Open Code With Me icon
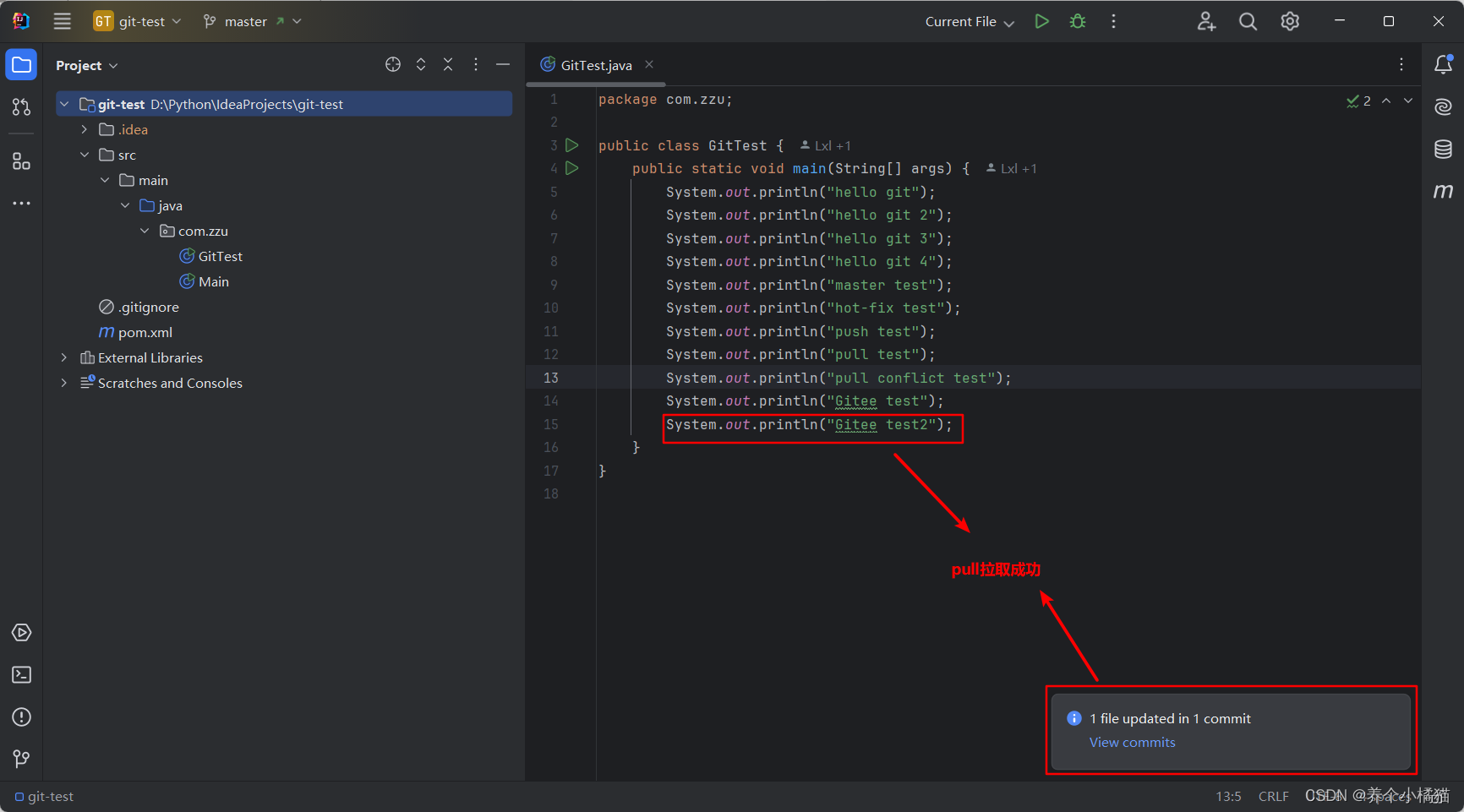1464x812 pixels. 1206,21
